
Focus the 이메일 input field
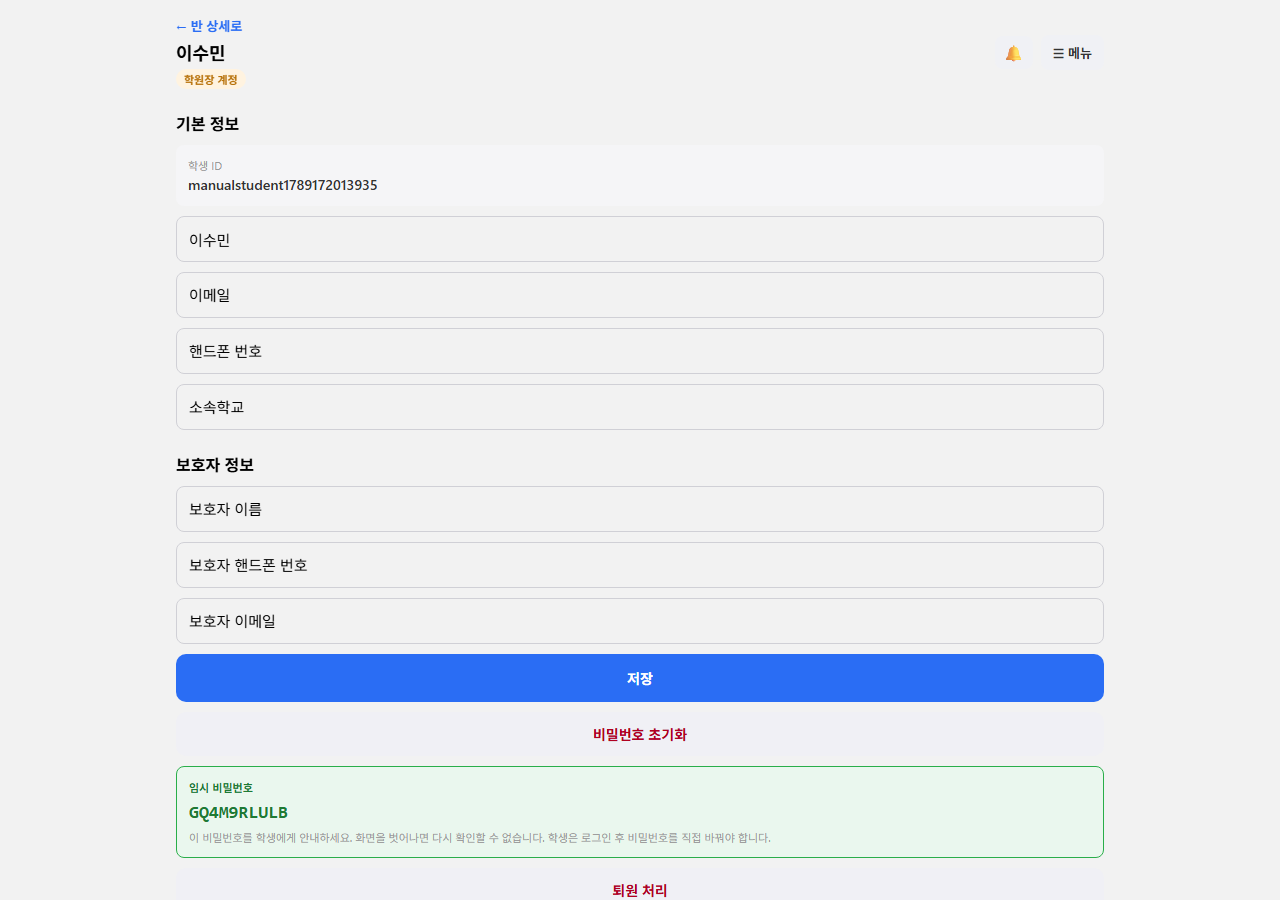640,295
